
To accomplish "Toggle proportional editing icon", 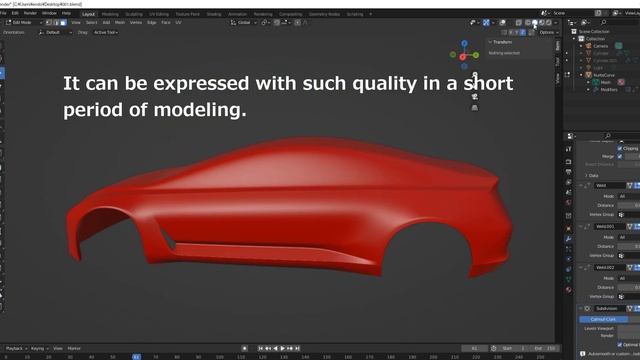I will (x=298, y=23).
